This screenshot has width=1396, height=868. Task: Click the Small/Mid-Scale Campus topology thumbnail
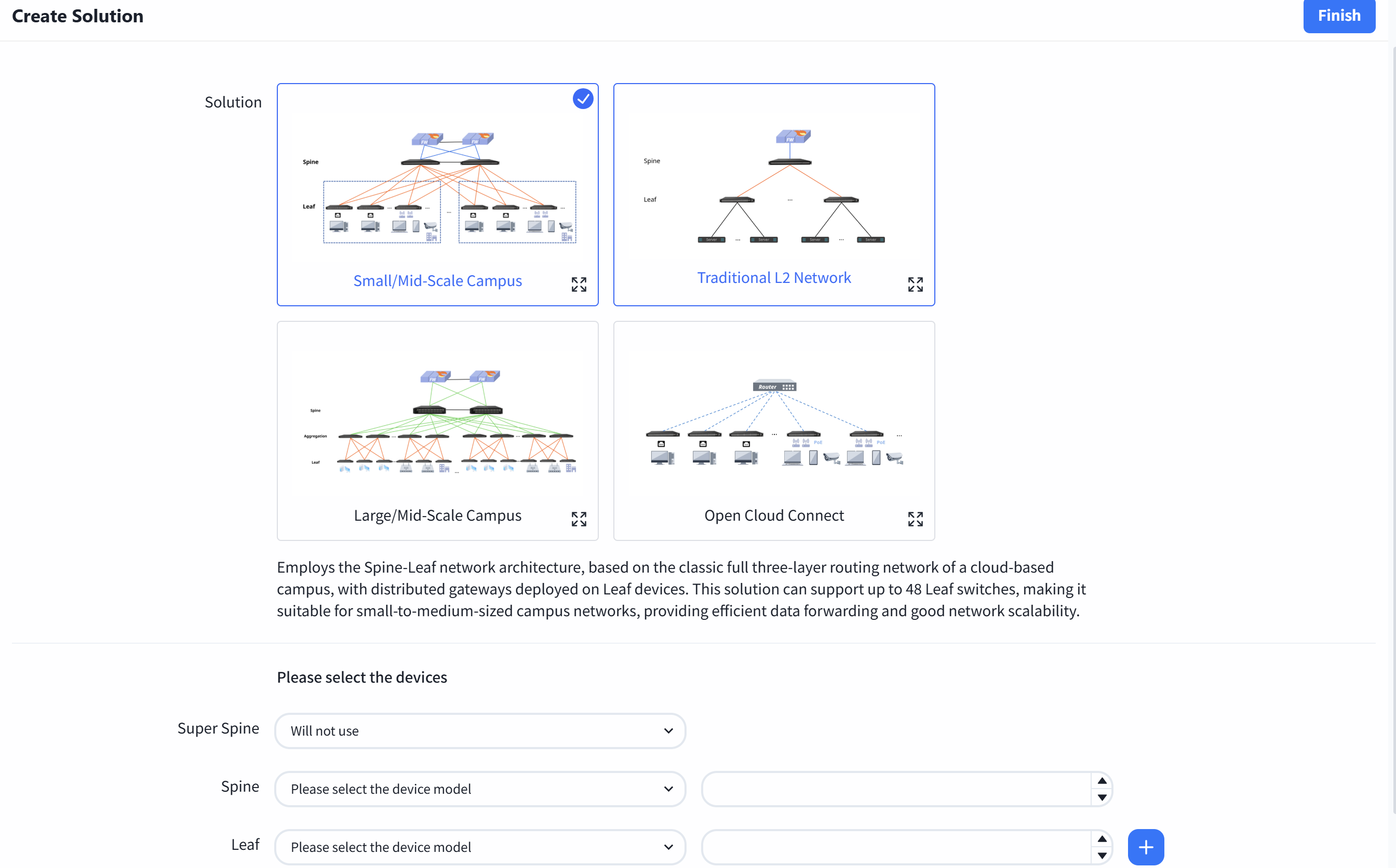(438, 187)
